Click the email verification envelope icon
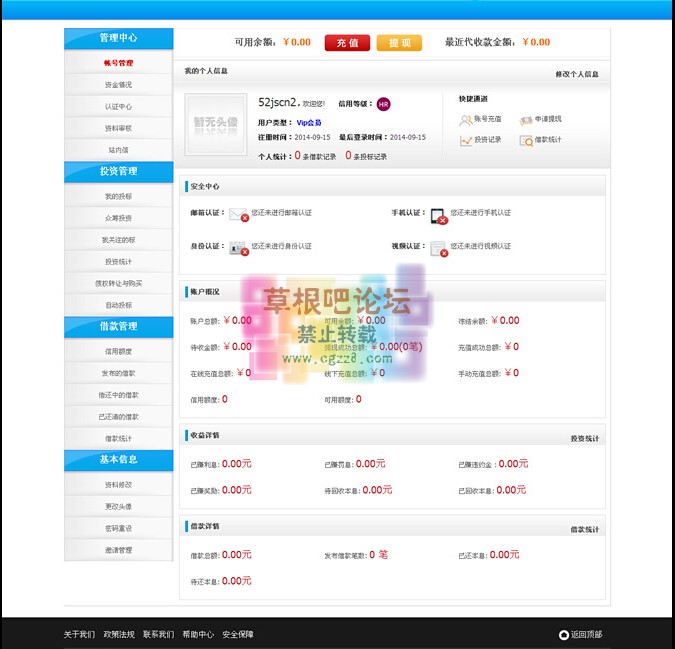 (237, 214)
